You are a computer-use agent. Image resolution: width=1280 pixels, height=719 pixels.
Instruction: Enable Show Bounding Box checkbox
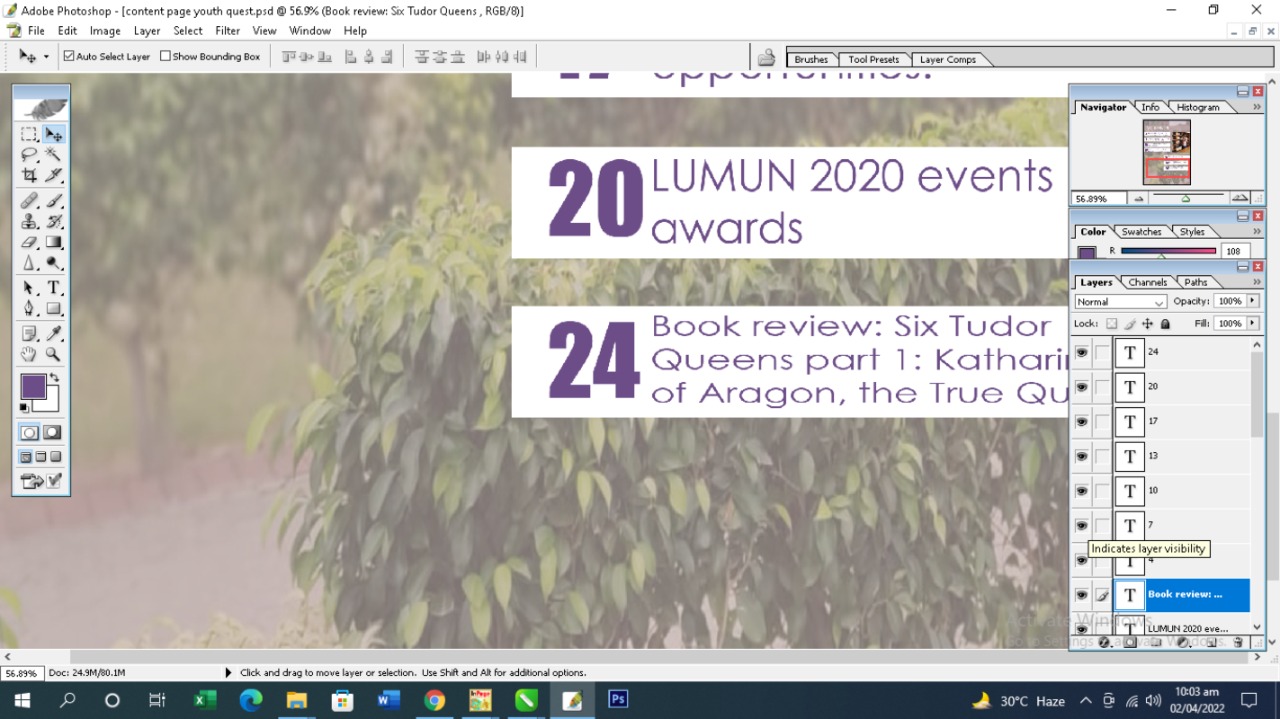(165, 57)
